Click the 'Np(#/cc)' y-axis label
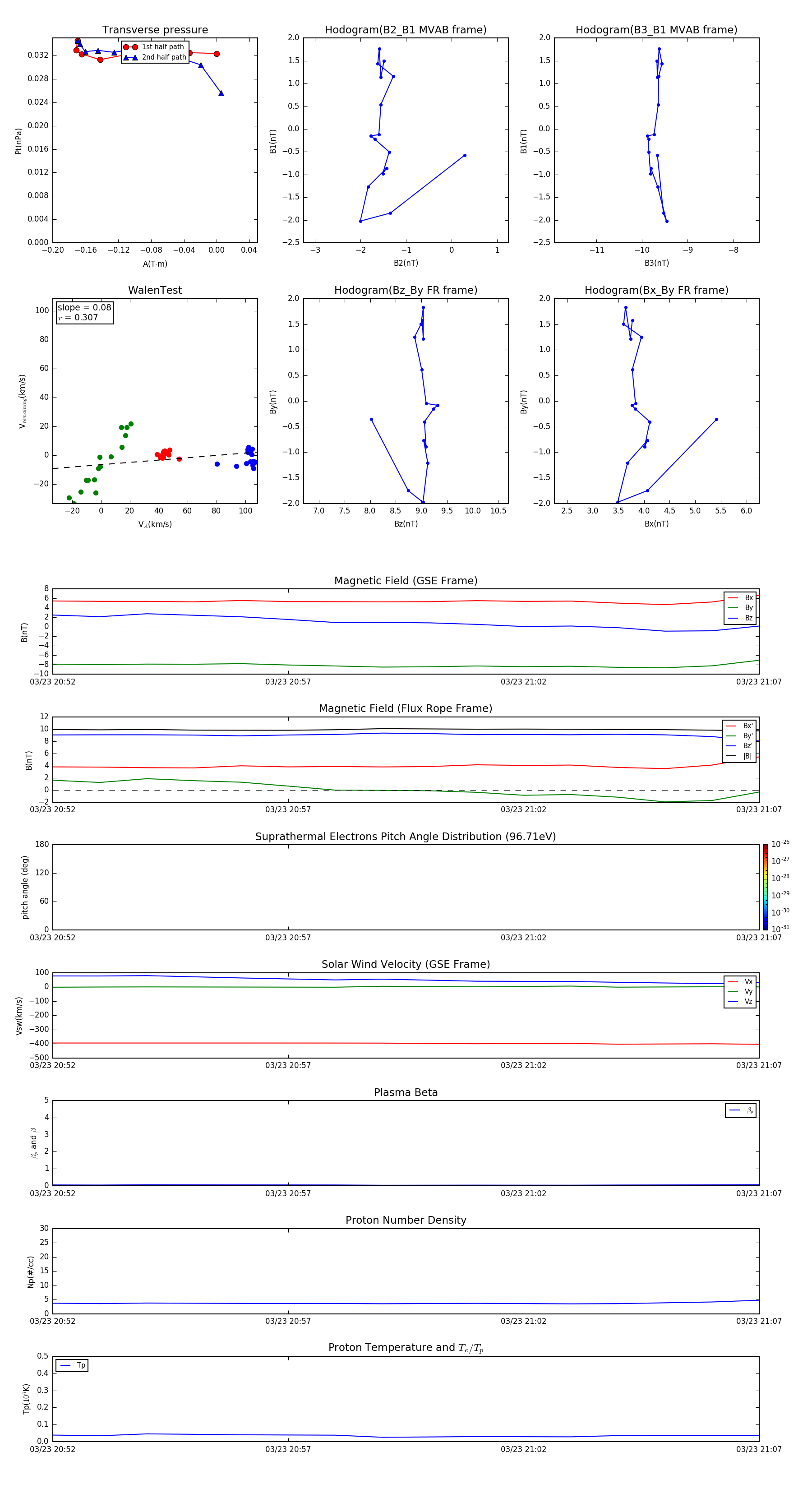Screen dimensions: 812x1489 [x=31, y=1272]
